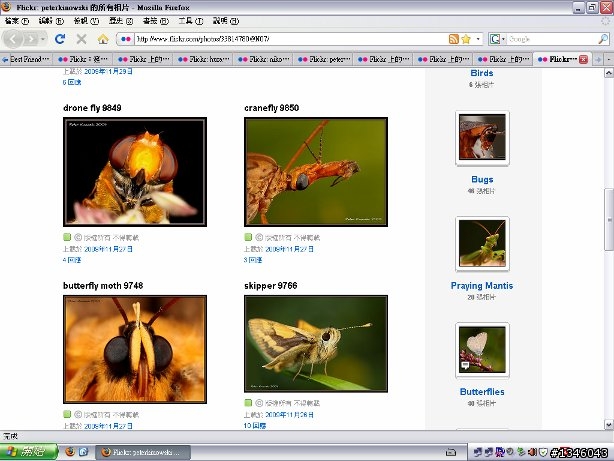Click the copyright icon under butterfly moth
Screen dimensions: 614x461
tap(78, 414)
